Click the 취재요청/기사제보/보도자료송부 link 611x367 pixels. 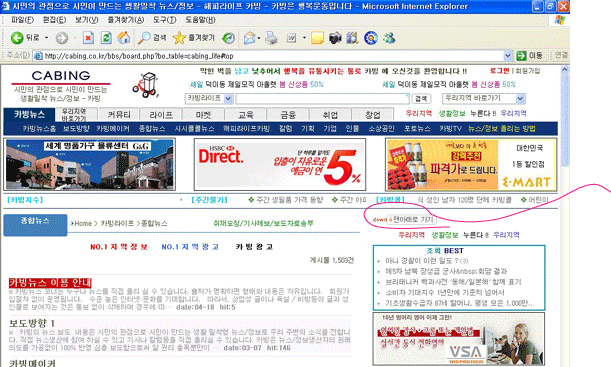click(263, 223)
